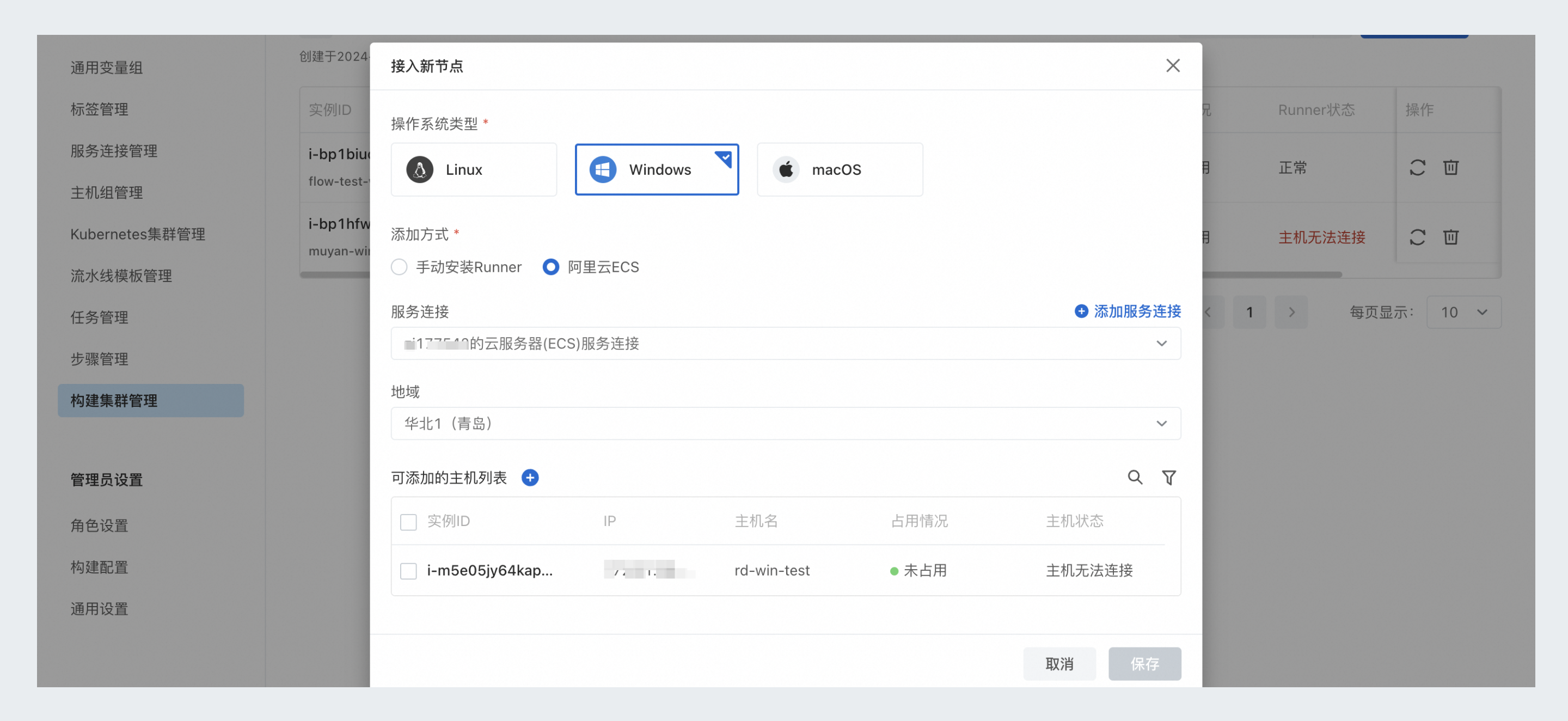Image resolution: width=1568 pixels, height=721 pixels.
Task: Check the i-m5e05jy64kap host row checkbox
Action: tap(408, 571)
